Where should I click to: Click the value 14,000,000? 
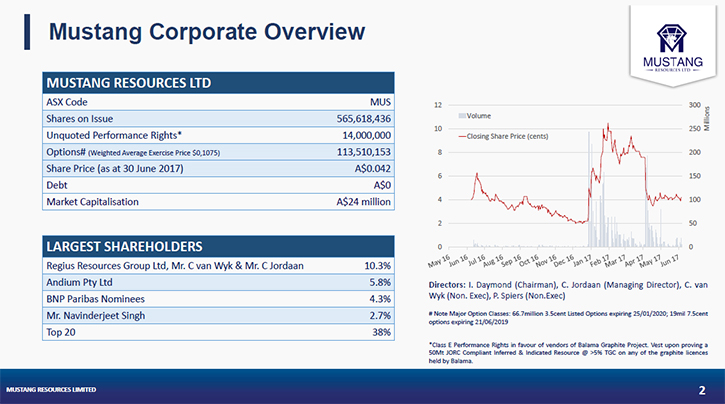(366, 135)
